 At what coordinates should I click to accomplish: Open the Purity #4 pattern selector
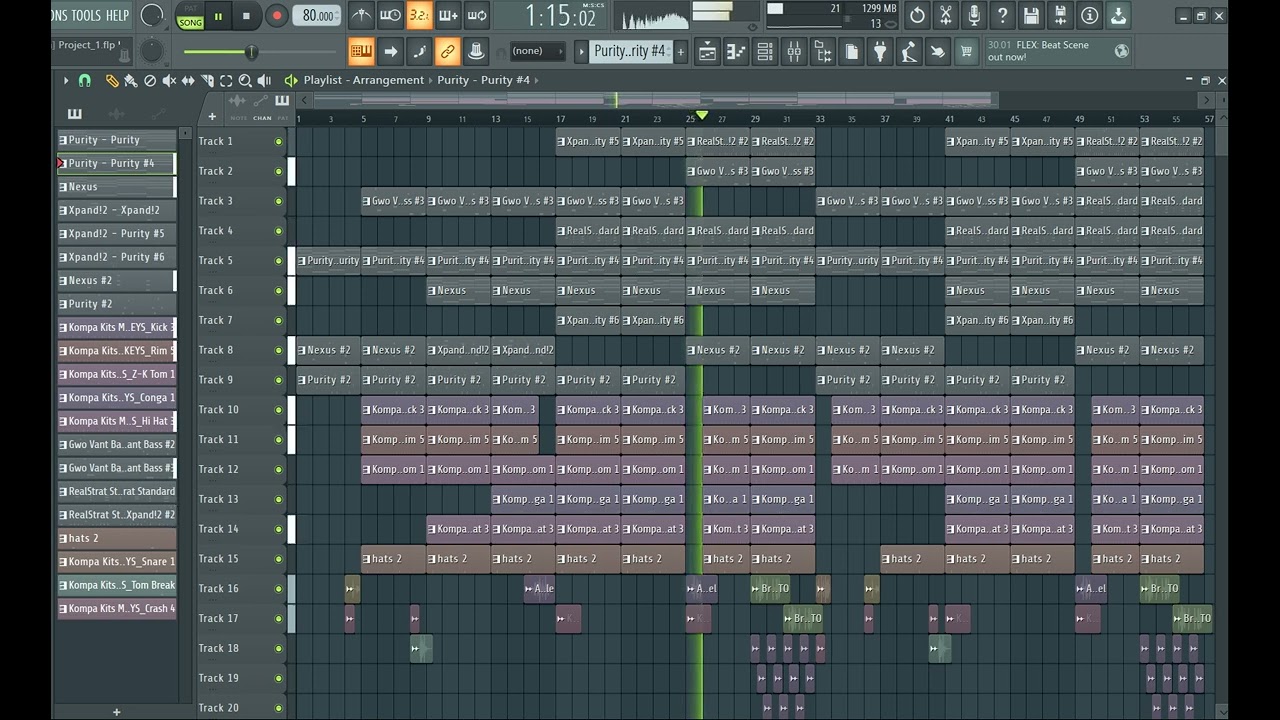click(629, 51)
